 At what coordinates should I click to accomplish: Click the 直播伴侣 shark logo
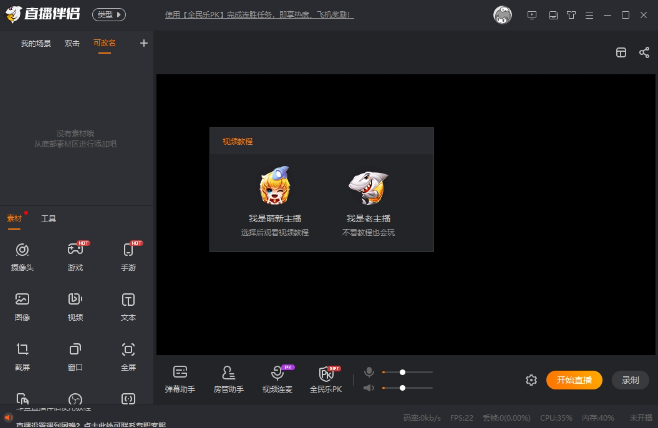pos(13,14)
